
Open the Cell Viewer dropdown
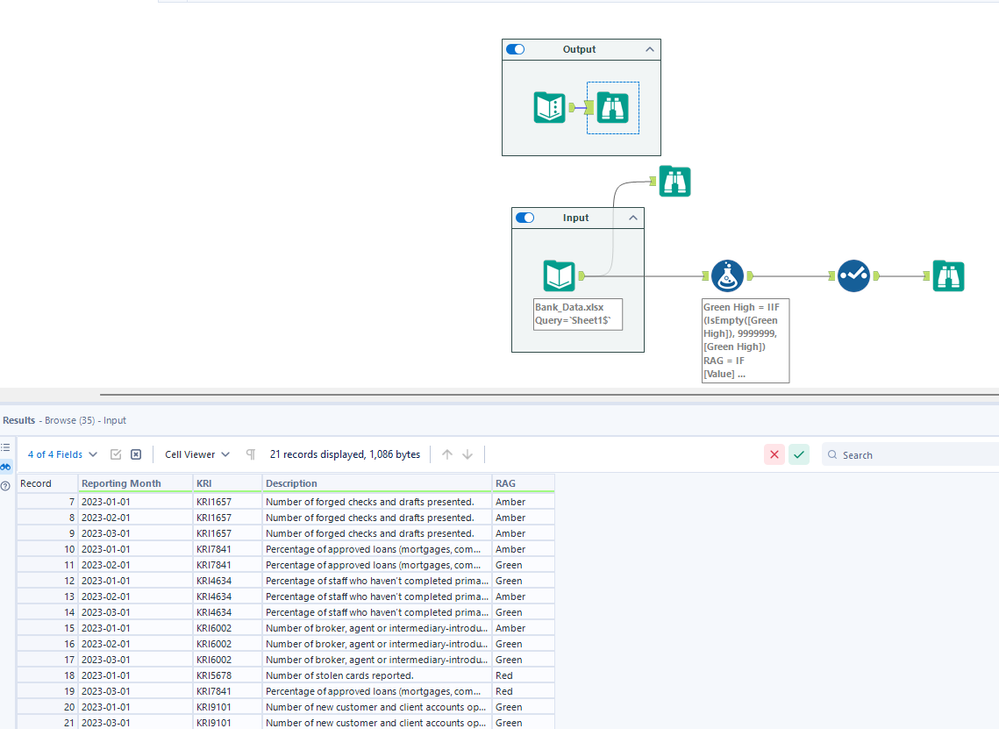click(197, 454)
